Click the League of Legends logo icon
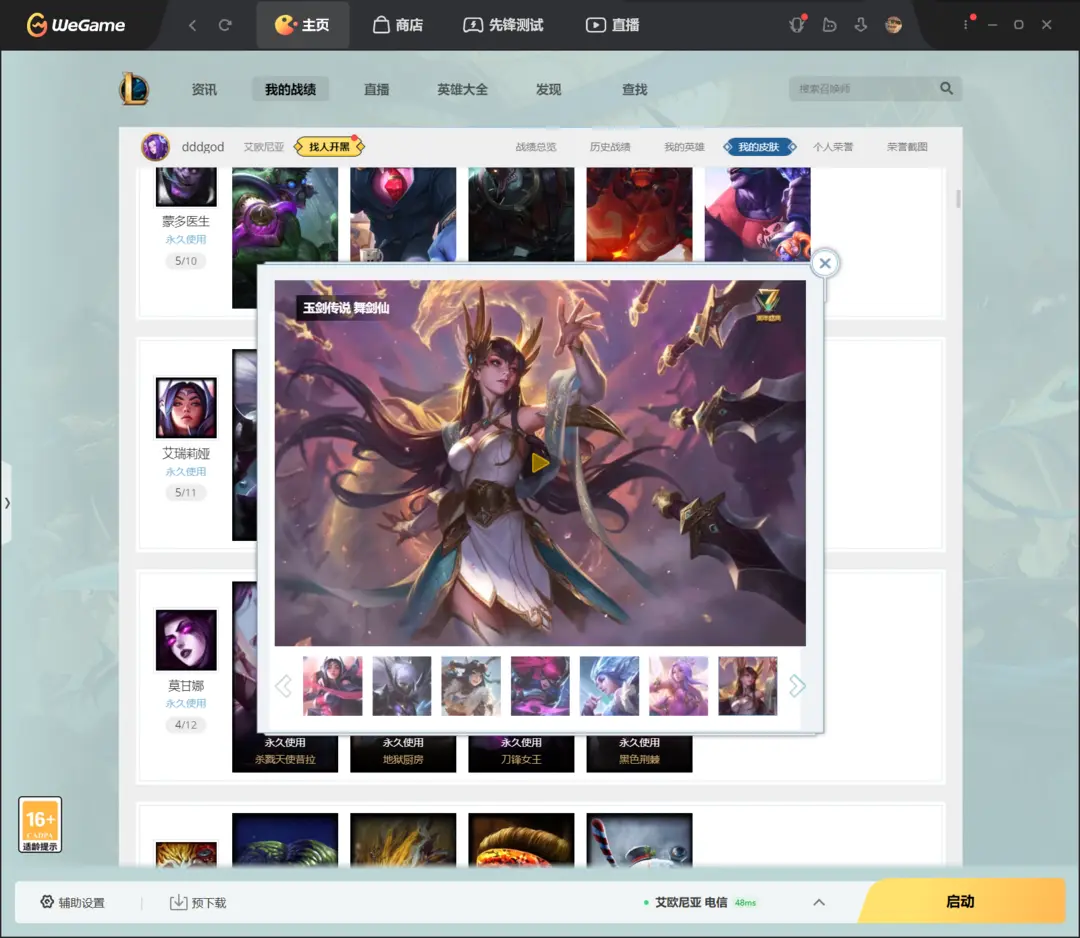The width and height of the screenshot is (1080, 938). [134, 88]
